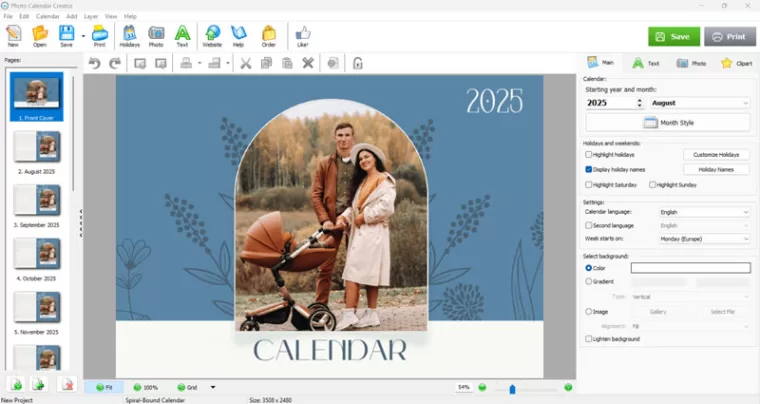Delete the selected object with X icon
The width and height of the screenshot is (760, 404).
click(x=308, y=63)
